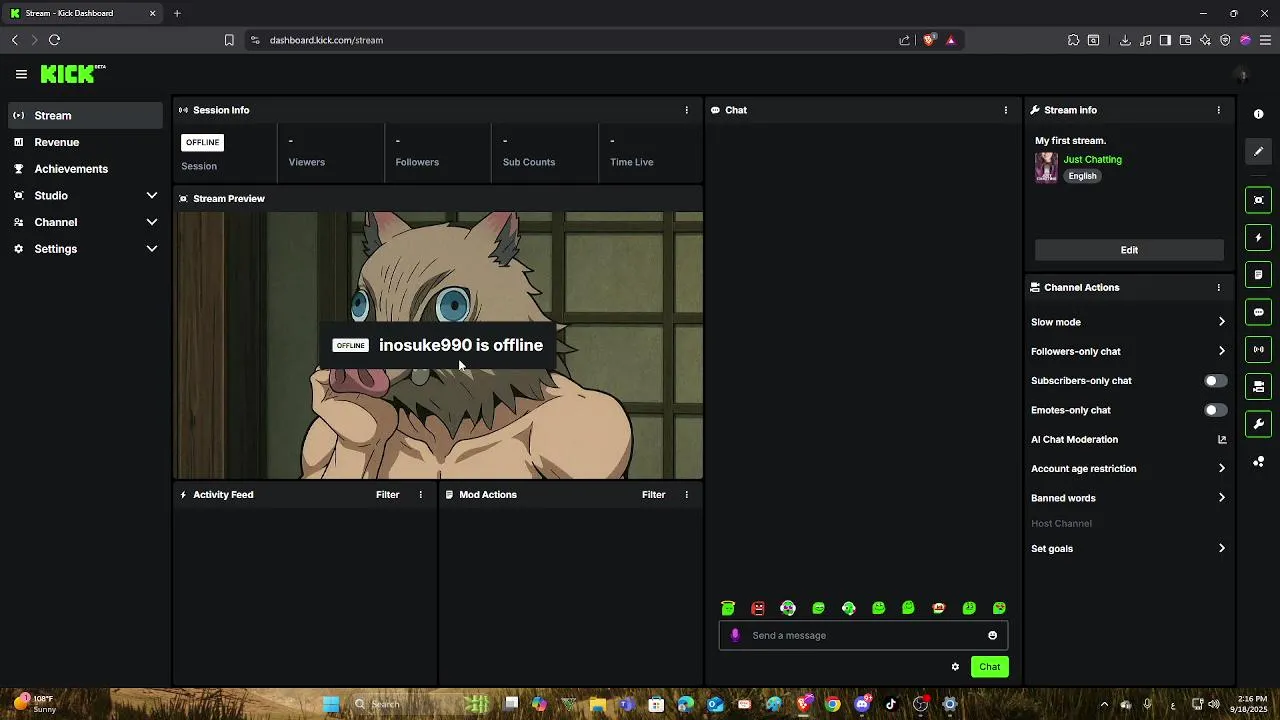Toggle the Session Info broadcast widget icon
Image resolution: width=1280 pixels, height=720 pixels.
point(1258,349)
